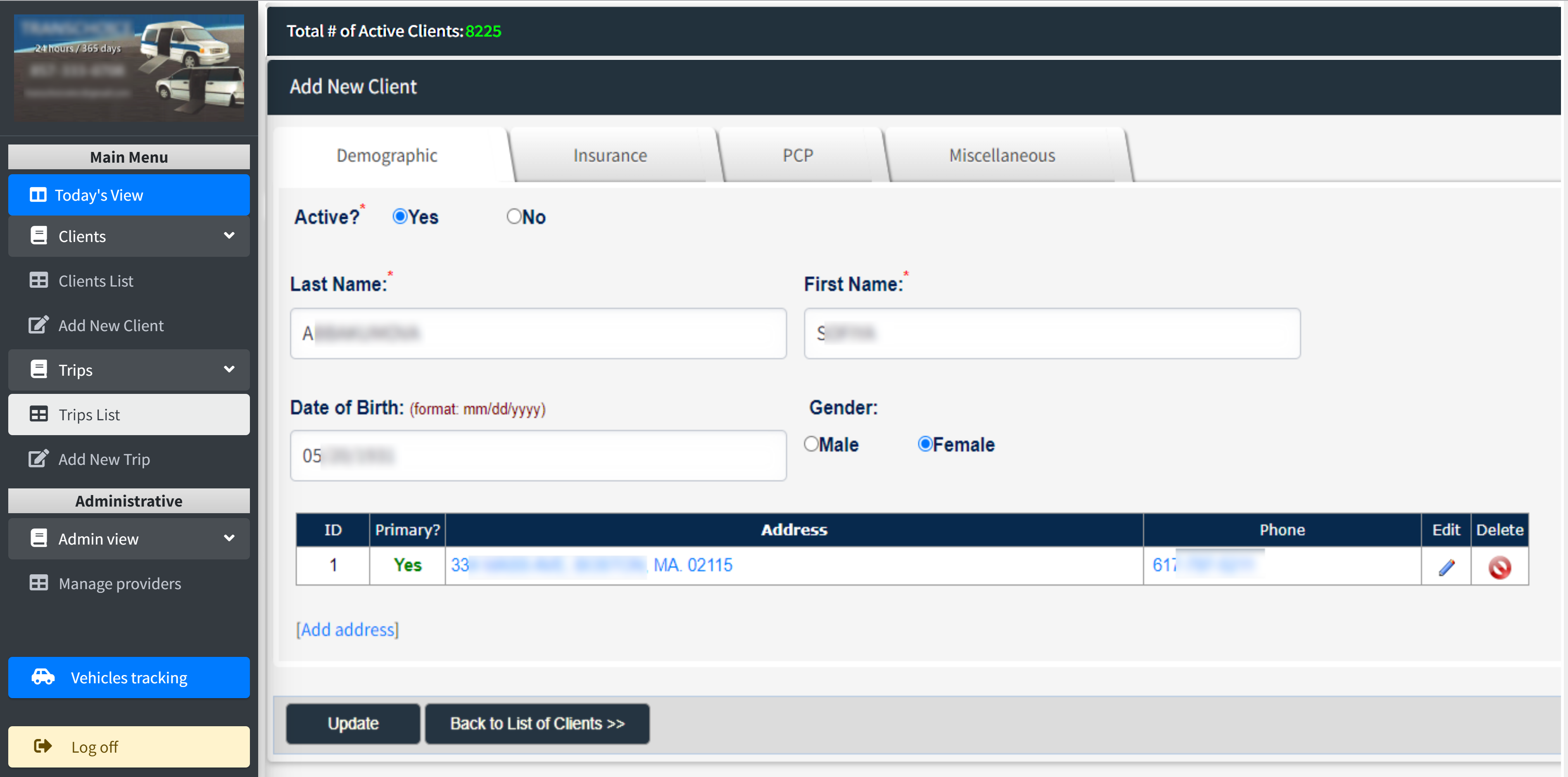The image size is (1568, 777).
Task: Click the pencil edit icon in address row
Action: point(1446,567)
